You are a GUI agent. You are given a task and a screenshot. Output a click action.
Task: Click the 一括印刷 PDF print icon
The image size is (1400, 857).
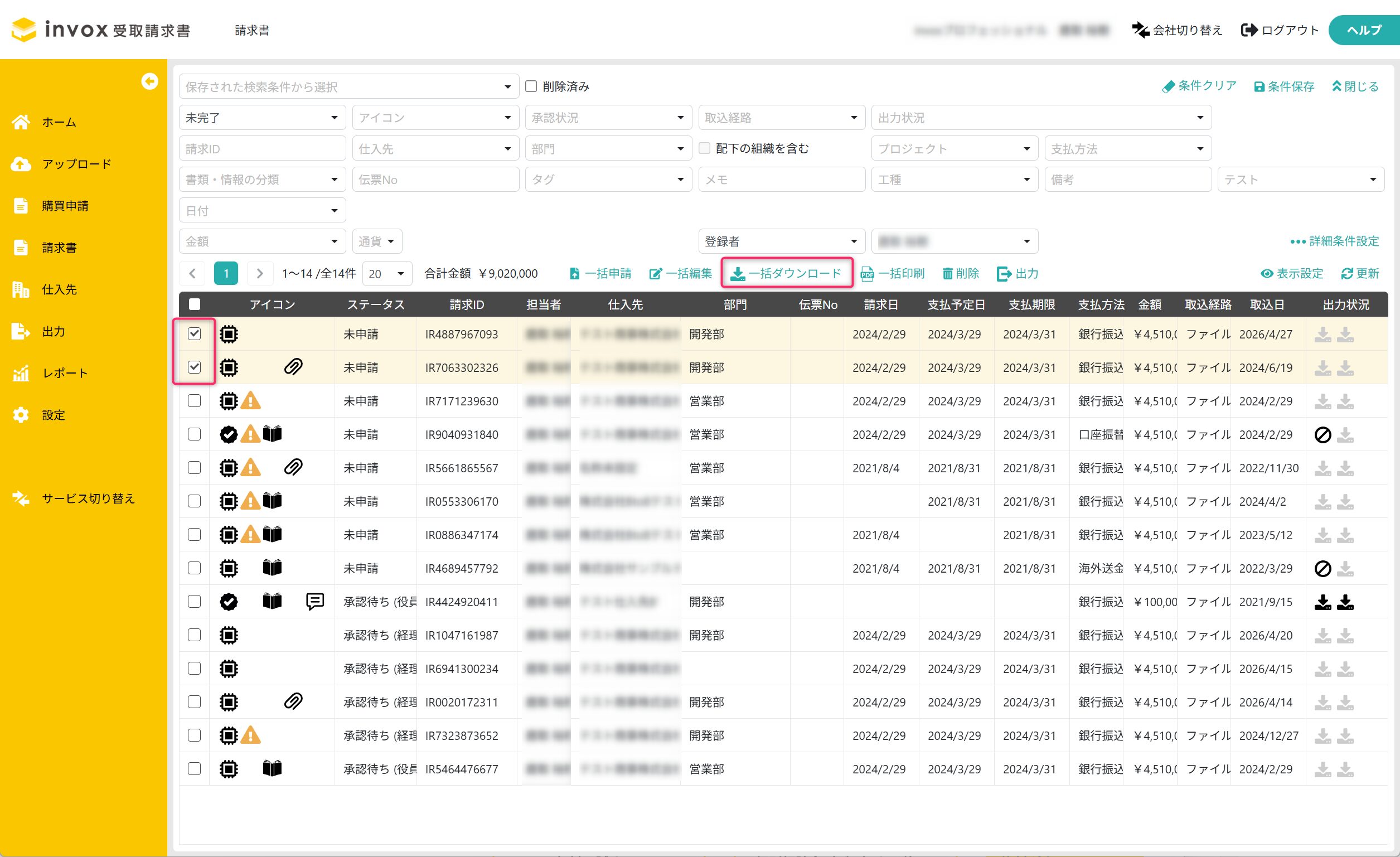867,274
